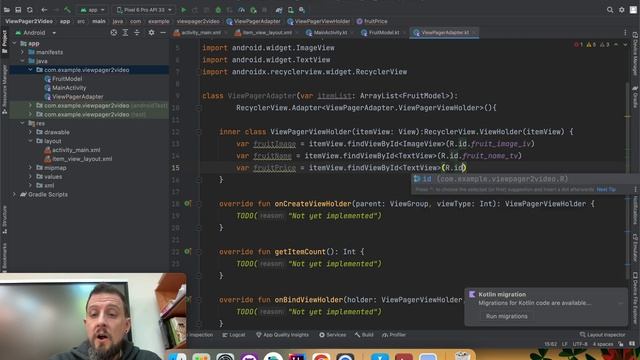Click the Sync Project with Gradle Files icon
Viewport: 640px width, 360px height.
click(x=279, y=10)
